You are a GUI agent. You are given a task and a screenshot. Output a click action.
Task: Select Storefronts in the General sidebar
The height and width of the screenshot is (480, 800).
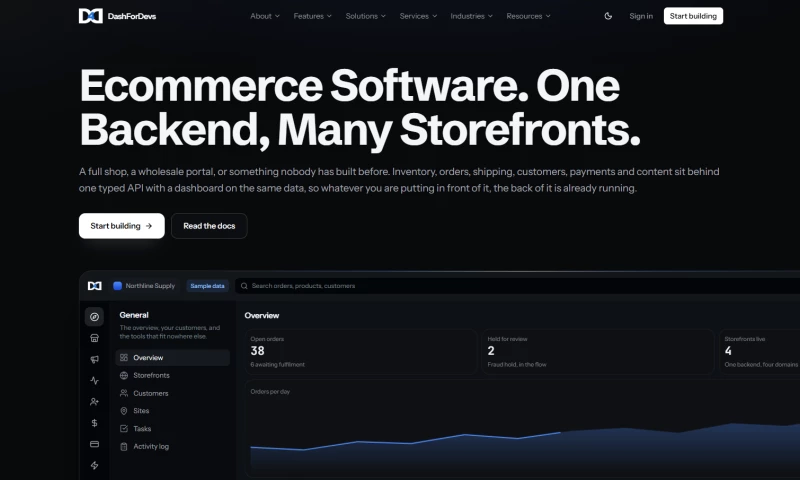point(172,375)
